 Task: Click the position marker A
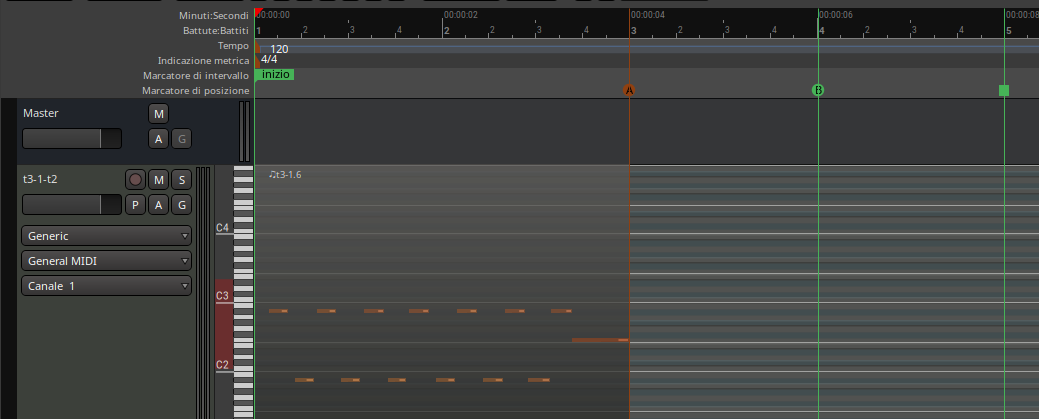coord(629,90)
